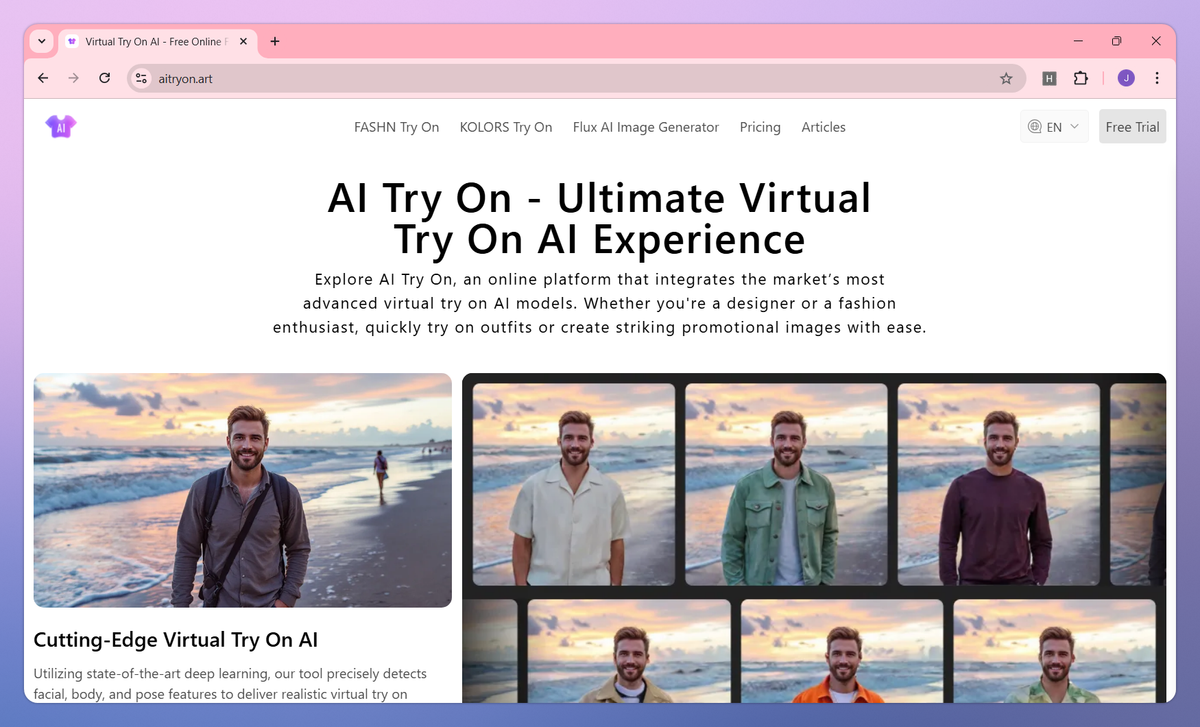Click the Cutting-Edge Virtual Try On AI heading
The height and width of the screenshot is (727, 1200).
(176, 640)
